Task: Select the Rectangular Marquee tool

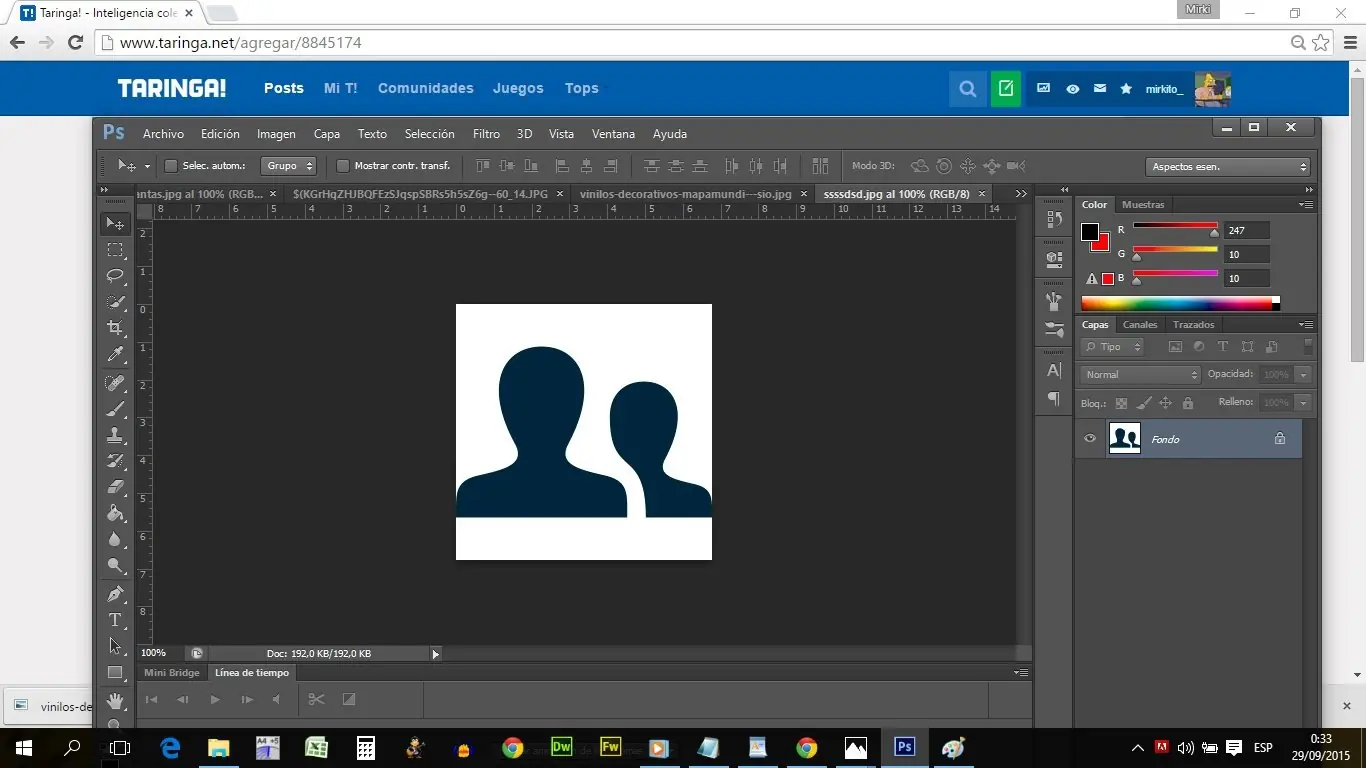Action: pos(115,250)
